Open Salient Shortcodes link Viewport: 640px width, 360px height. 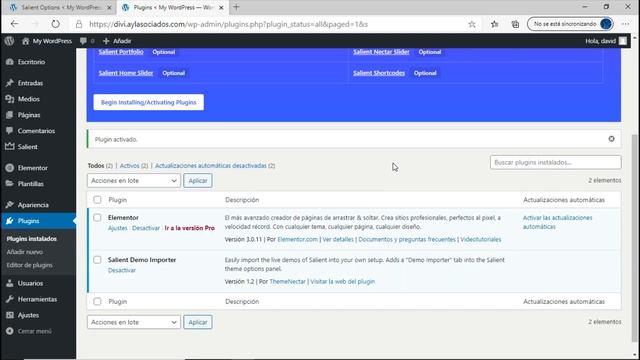click(379, 73)
